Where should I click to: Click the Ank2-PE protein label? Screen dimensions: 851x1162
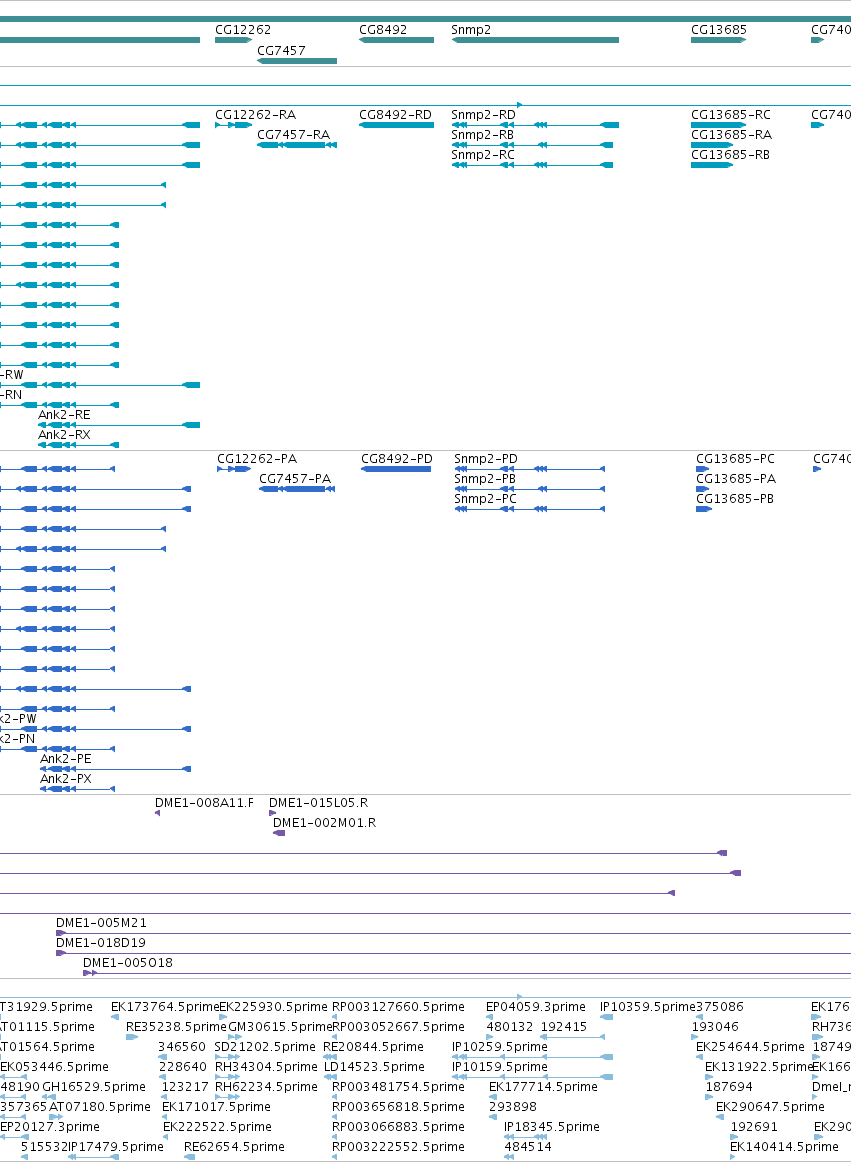tap(66, 760)
